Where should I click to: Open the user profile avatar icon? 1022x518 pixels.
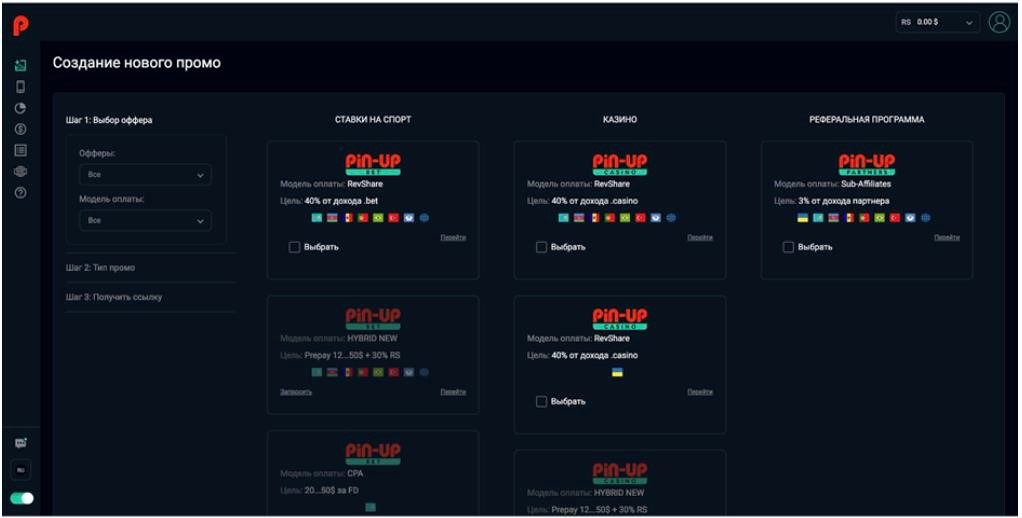click(999, 22)
